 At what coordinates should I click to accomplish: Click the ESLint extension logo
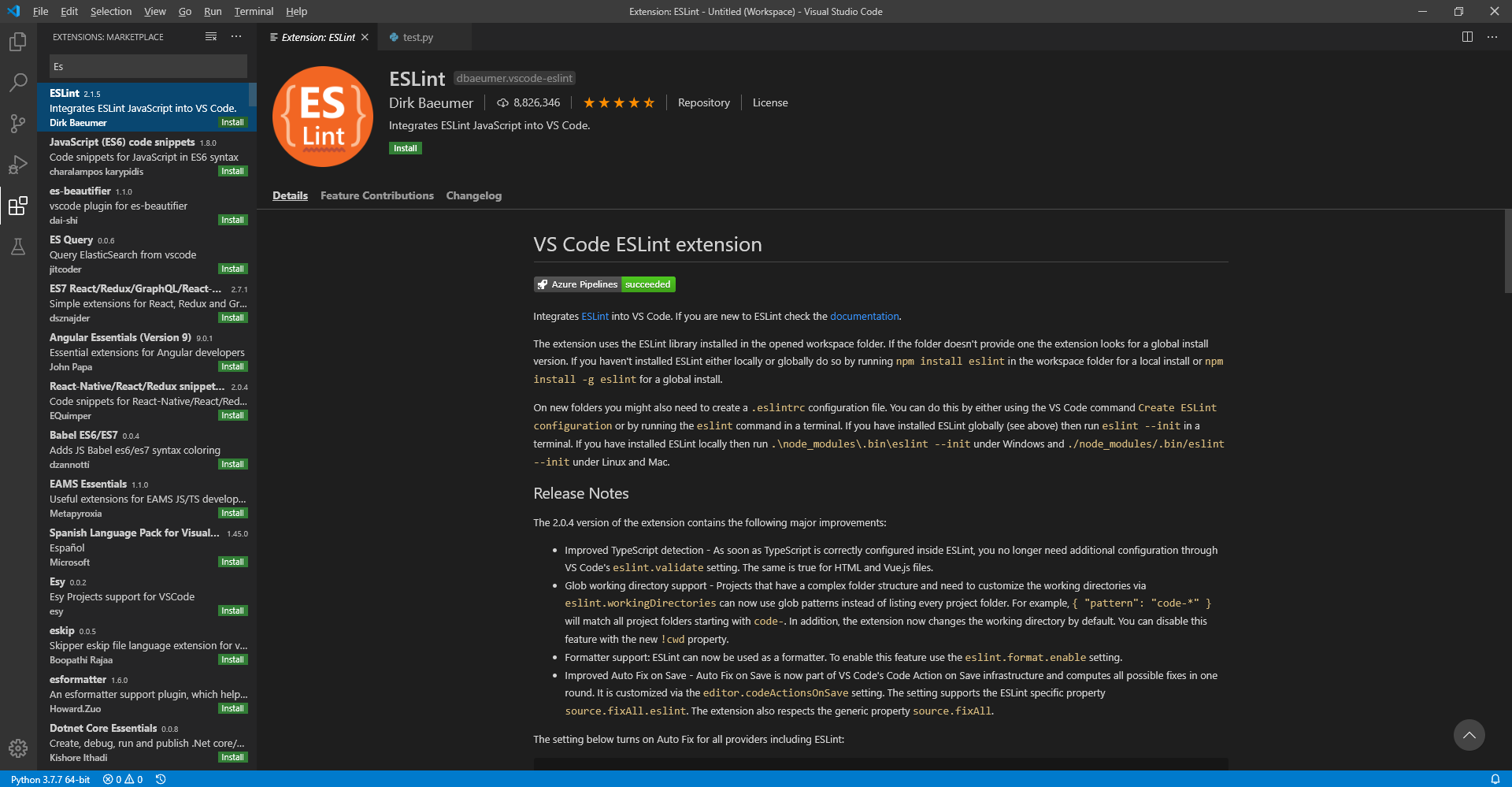coord(323,117)
